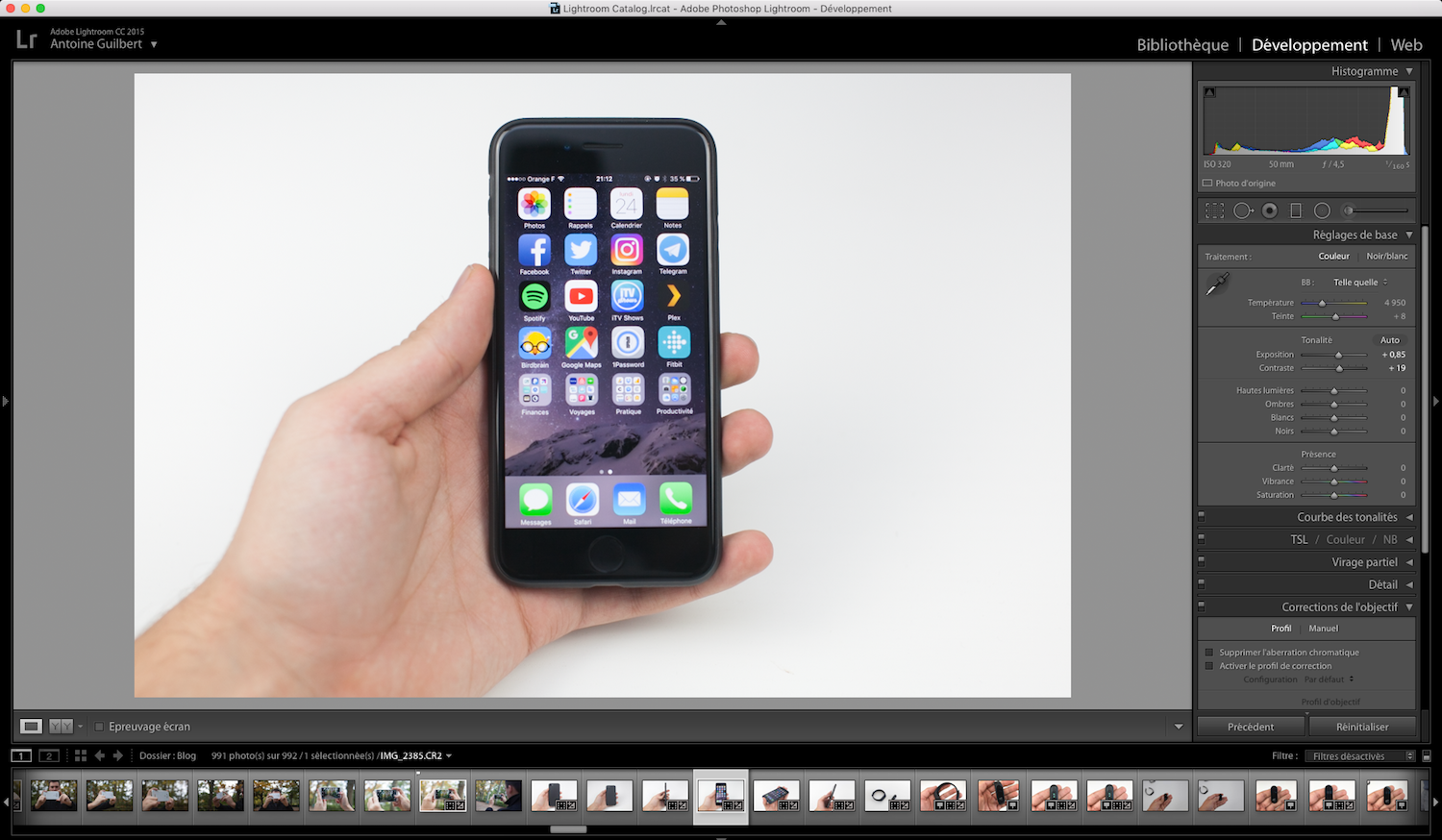Select the red eye correction tool
Image resolution: width=1442 pixels, height=840 pixels.
pos(1270,210)
